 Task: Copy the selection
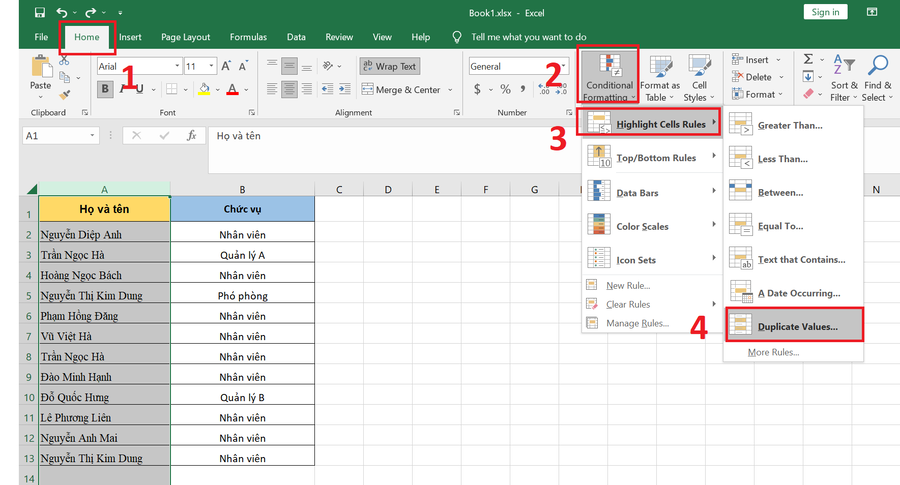pyautogui.click(x=64, y=77)
